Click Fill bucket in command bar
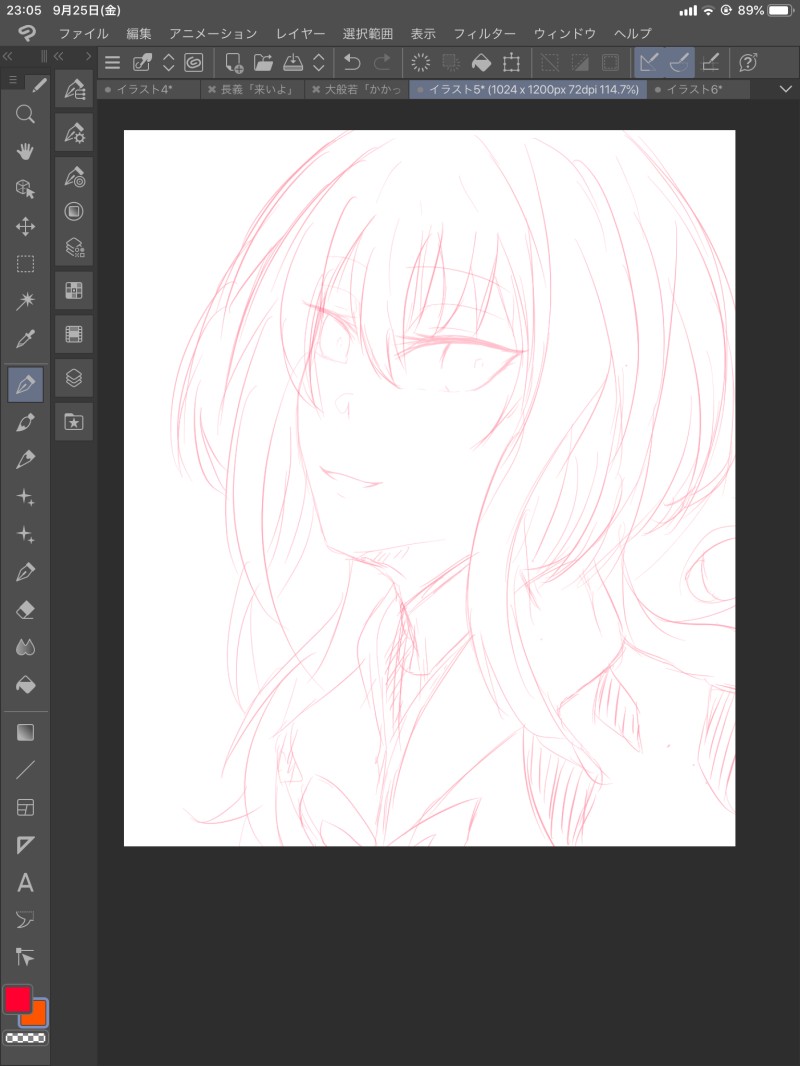Viewport: 800px width, 1066px height. point(481,63)
